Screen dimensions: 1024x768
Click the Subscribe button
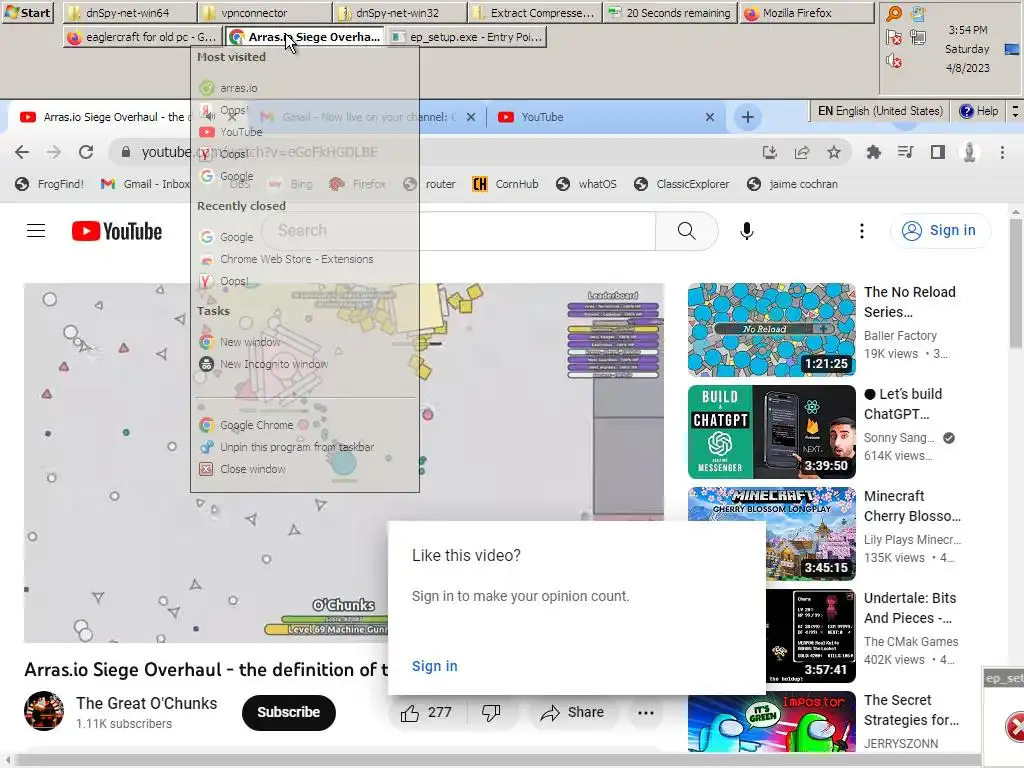tap(289, 712)
